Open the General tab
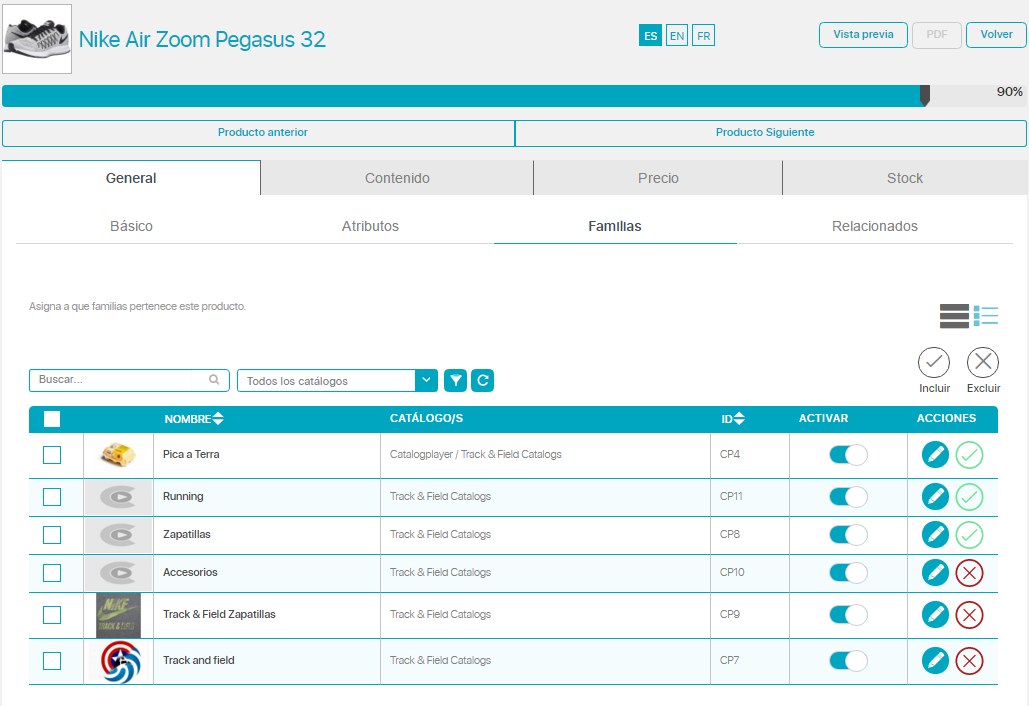 [x=131, y=178]
